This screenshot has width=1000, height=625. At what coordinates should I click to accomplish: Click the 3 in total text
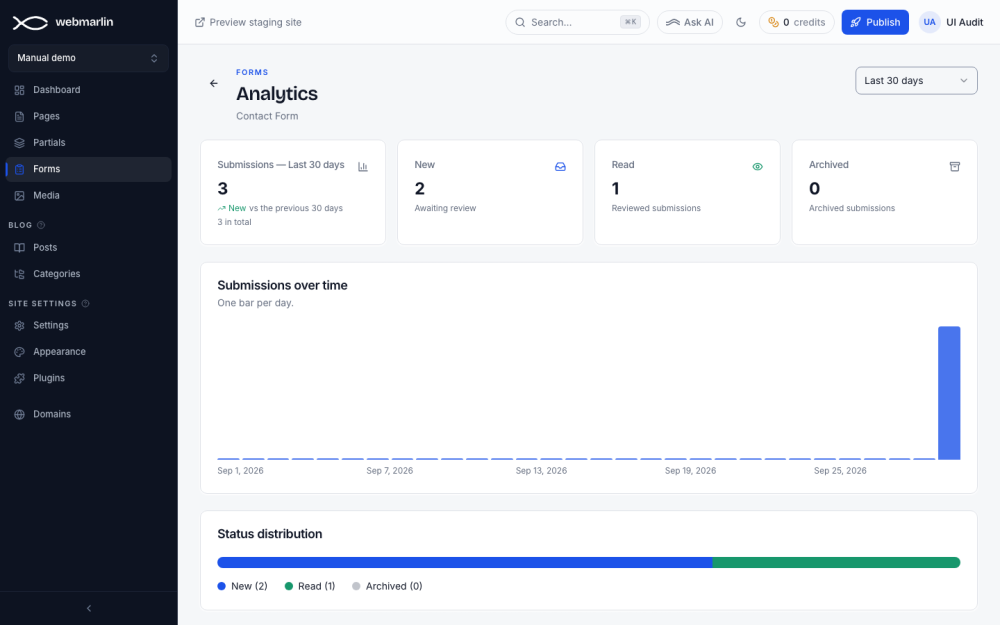click(x=234, y=222)
